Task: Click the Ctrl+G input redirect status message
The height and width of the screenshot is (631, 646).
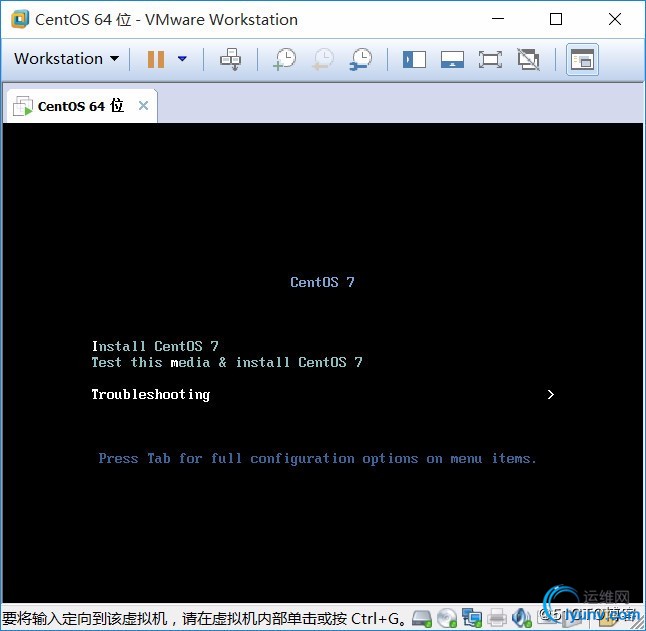Action: [204, 619]
